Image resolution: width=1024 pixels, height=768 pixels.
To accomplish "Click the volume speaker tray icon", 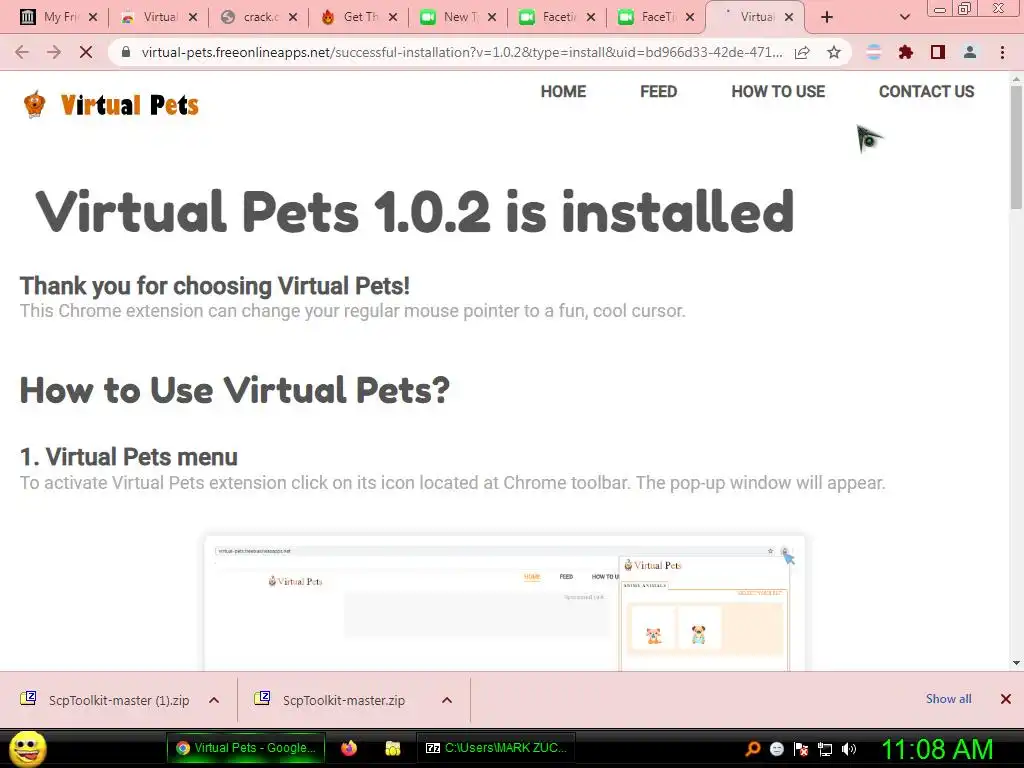I will 848,749.
